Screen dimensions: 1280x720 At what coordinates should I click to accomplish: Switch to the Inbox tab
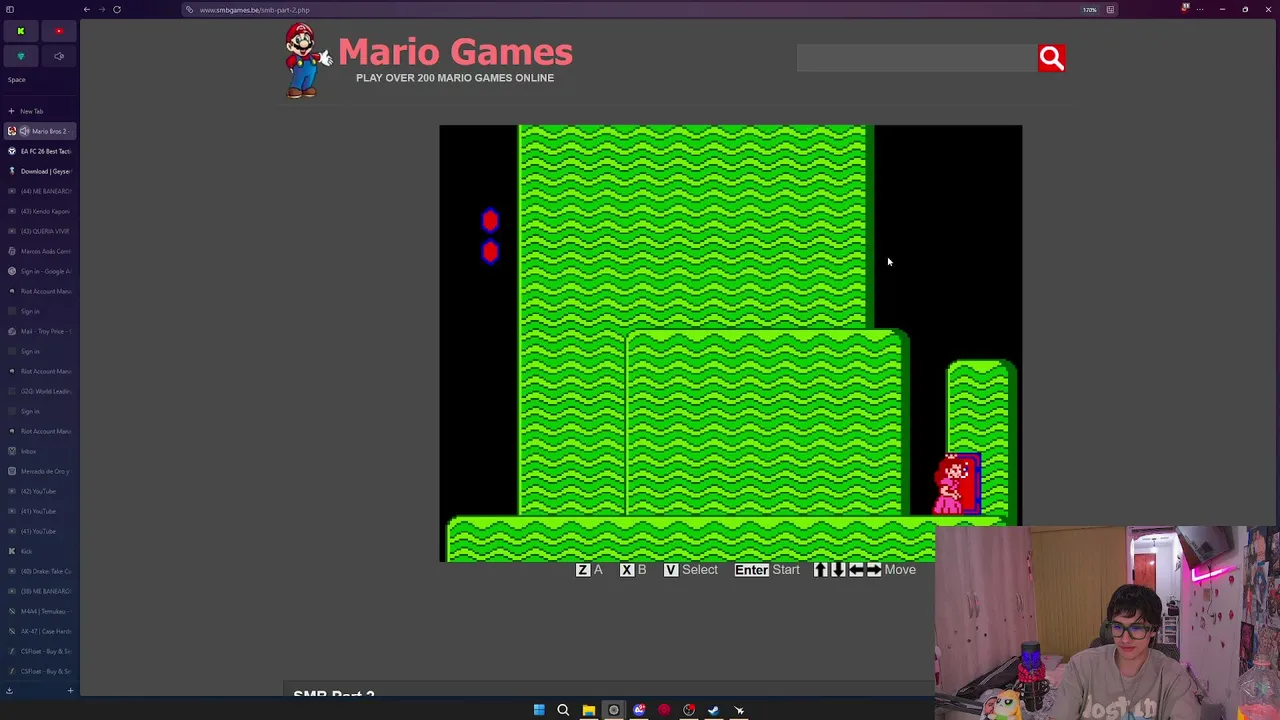click(x=38, y=451)
